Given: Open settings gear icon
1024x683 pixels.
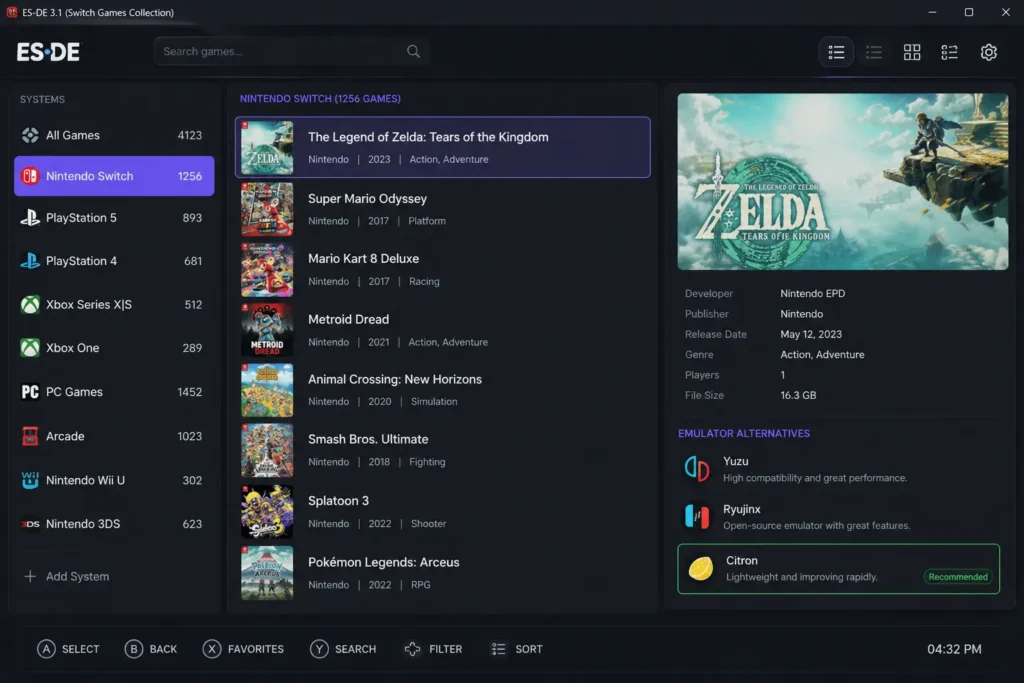Looking at the screenshot, I should [989, 52].
